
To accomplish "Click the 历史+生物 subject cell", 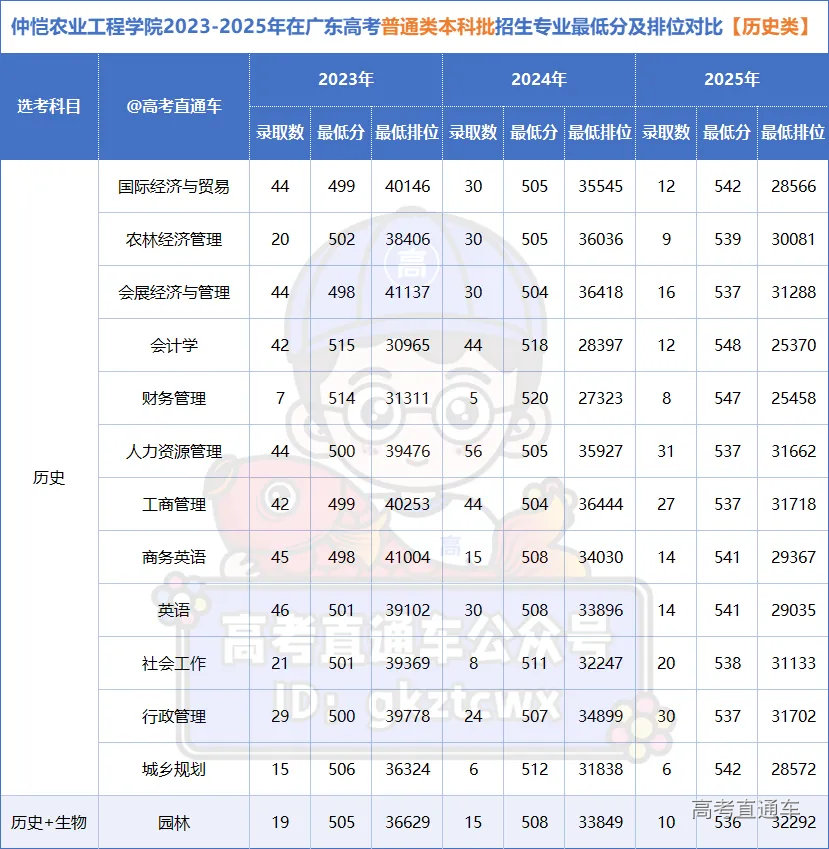I will click(x=49, y=823).
